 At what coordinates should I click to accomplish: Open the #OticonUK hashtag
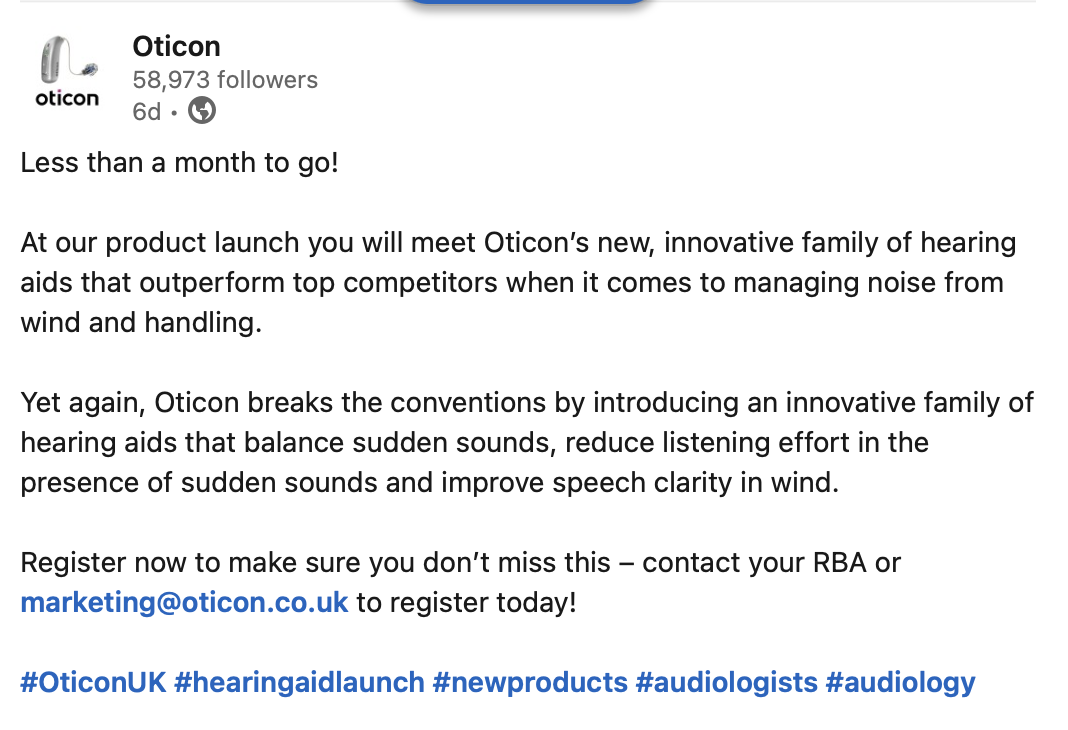point(93,682)
